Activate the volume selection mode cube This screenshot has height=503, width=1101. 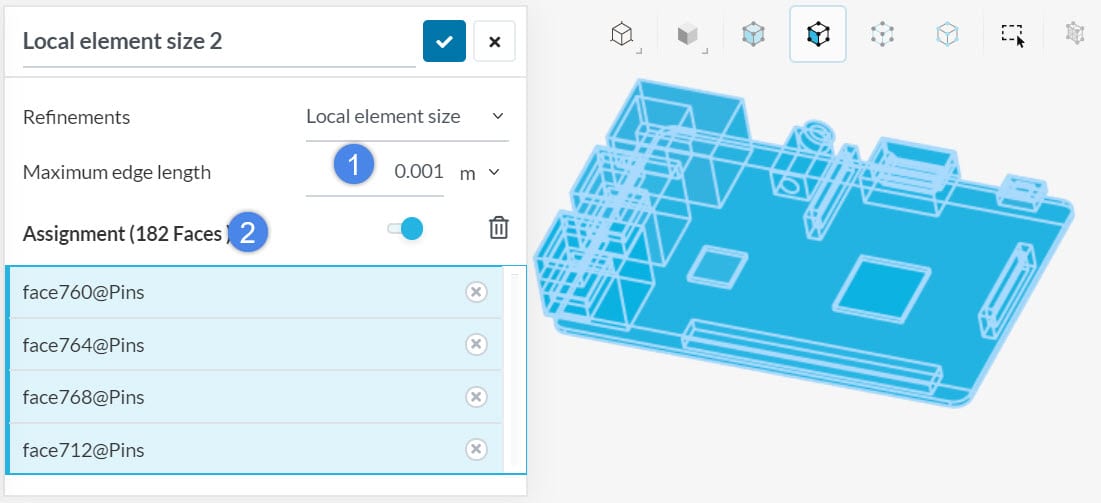753,35
